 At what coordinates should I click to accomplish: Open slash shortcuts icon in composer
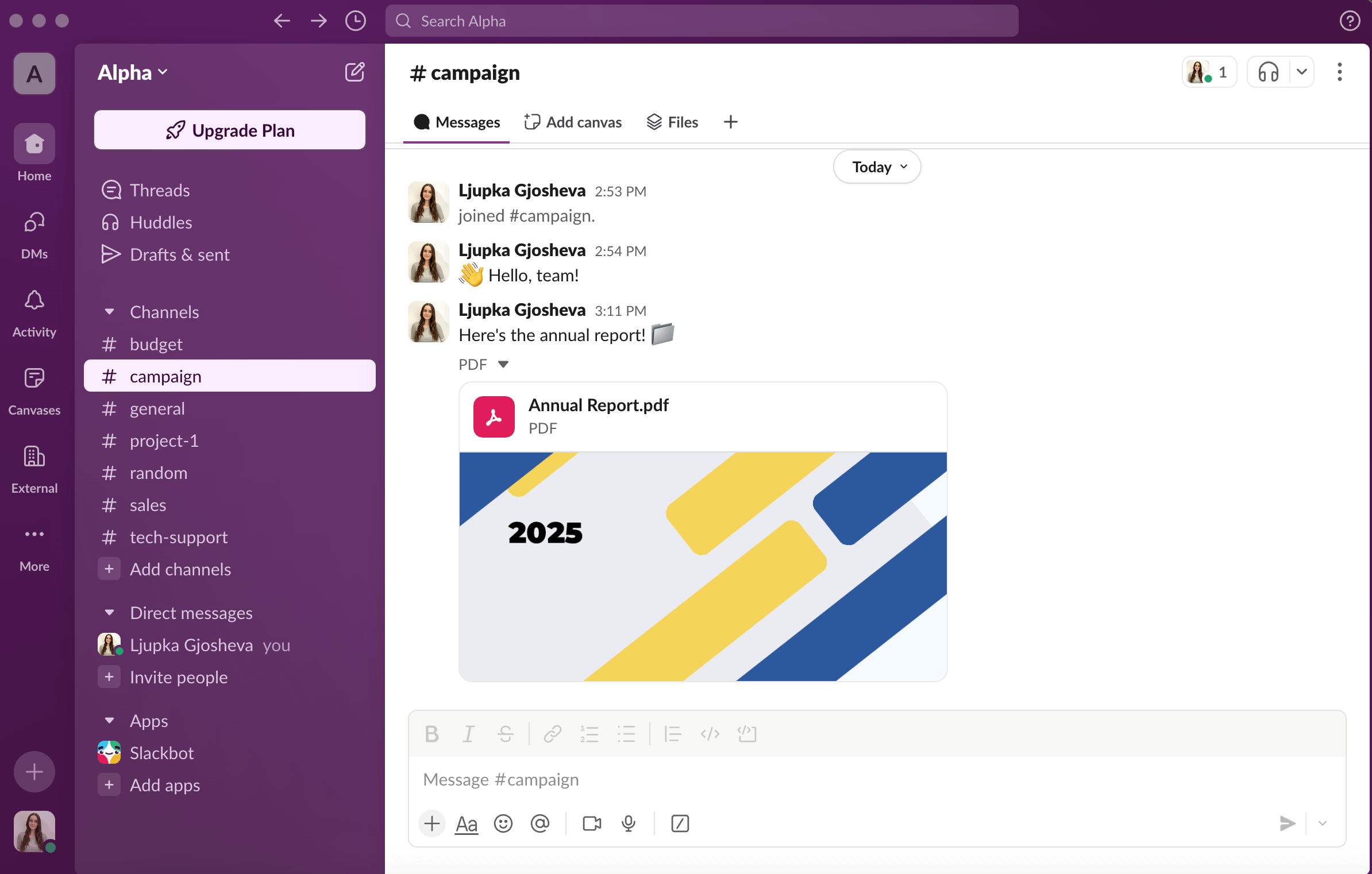point(680,823)
